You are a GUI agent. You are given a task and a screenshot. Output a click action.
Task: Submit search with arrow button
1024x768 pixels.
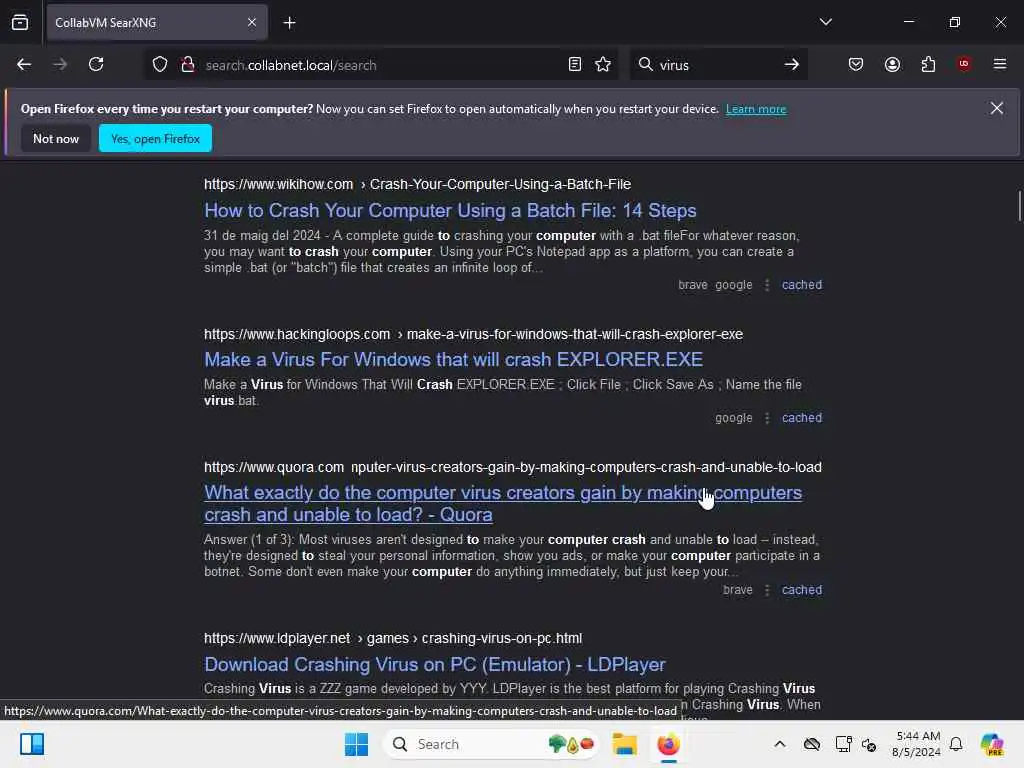point(792,65)
